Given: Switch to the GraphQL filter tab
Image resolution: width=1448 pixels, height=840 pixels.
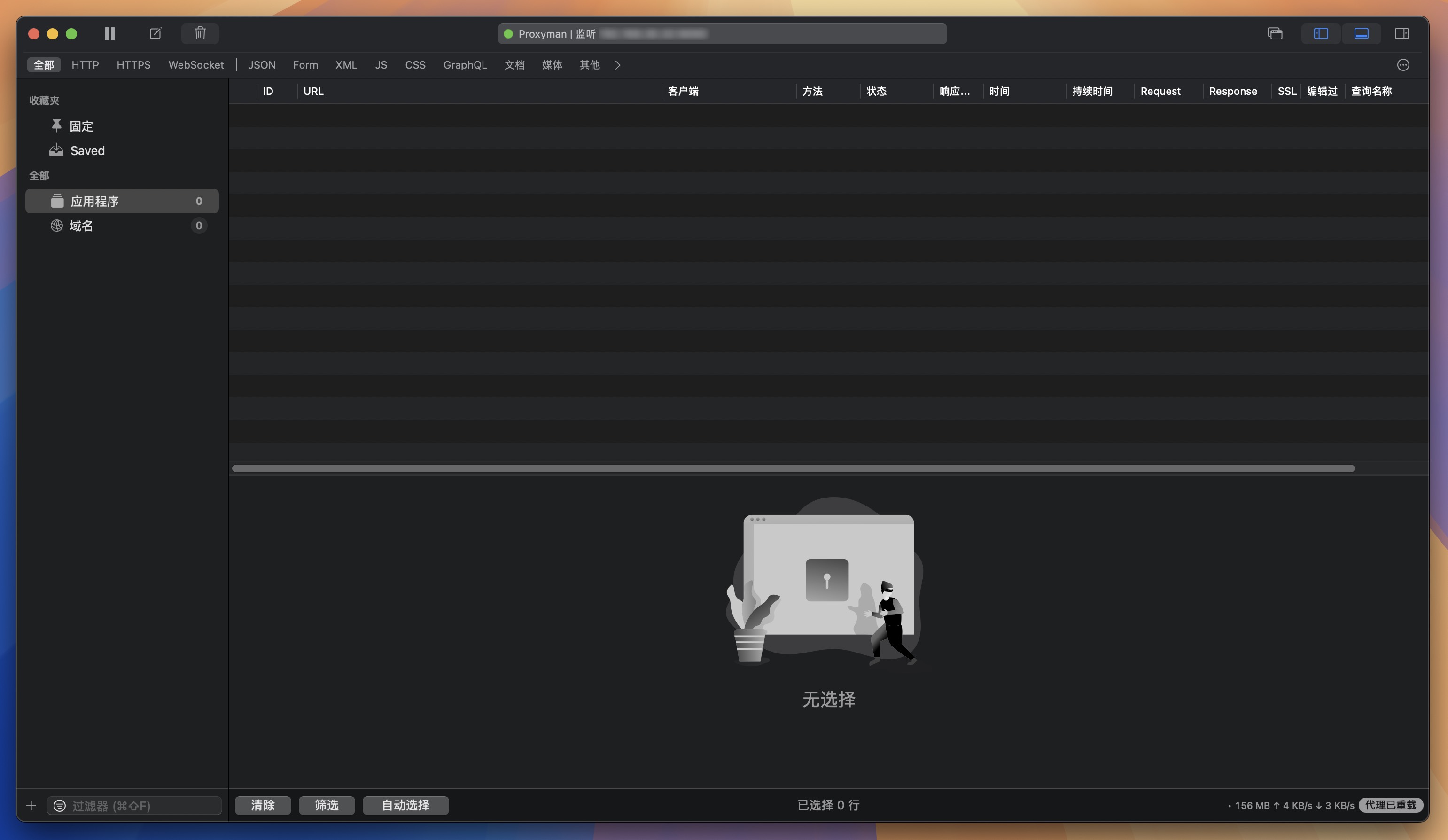Looking at the screenshot, I should tap(465, 65).
